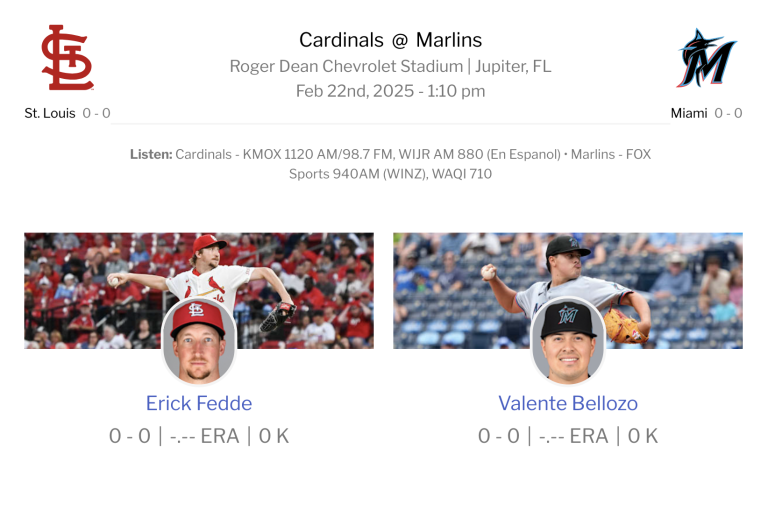768x512 pixels.
Task: Click the St. Louis team name label
Action: pyautogui.click(x=50, y=113)
